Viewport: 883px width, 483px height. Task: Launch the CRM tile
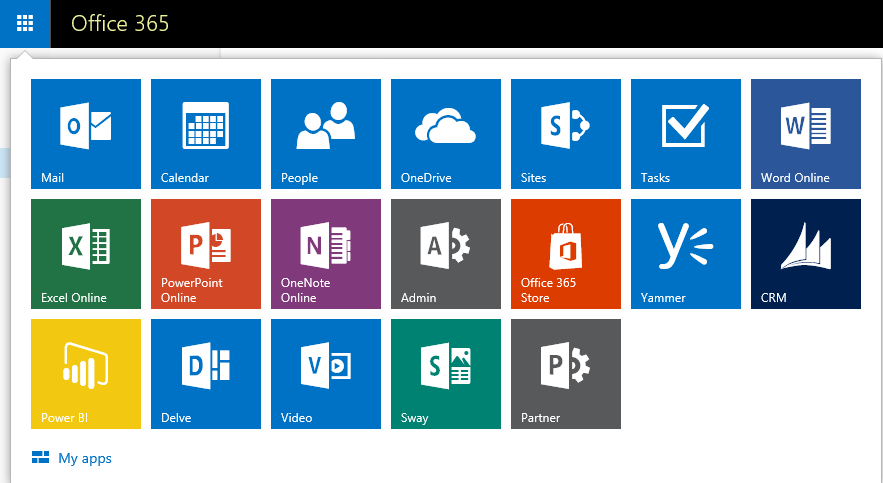click(x=805, y=254)
